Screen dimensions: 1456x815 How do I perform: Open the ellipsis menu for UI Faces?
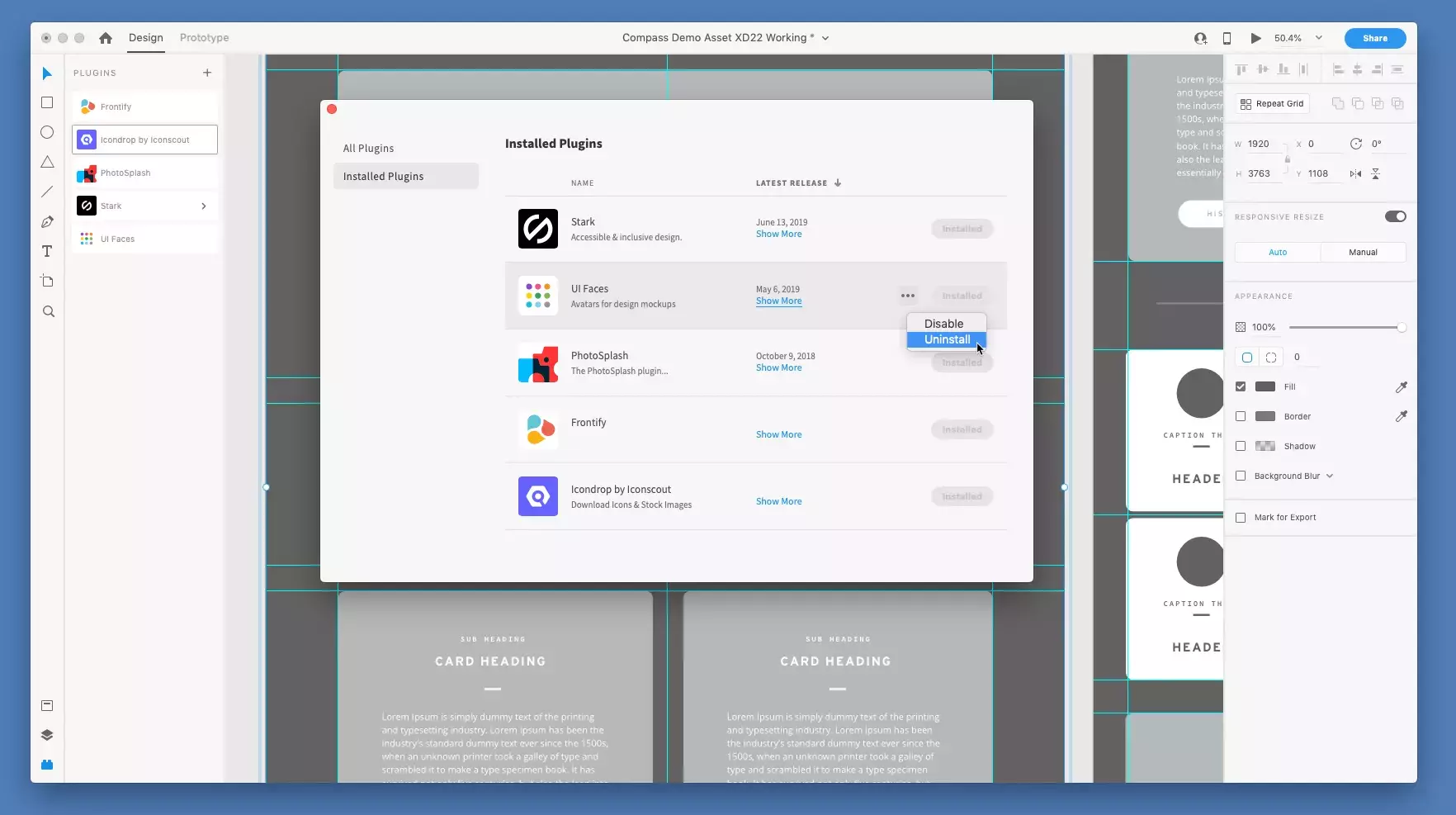pos(907,295)
